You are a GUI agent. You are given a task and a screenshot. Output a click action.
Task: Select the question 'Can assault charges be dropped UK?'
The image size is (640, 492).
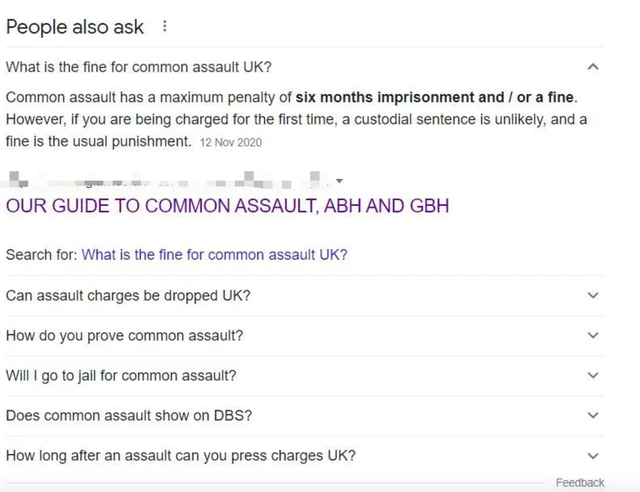pos(128,296)
